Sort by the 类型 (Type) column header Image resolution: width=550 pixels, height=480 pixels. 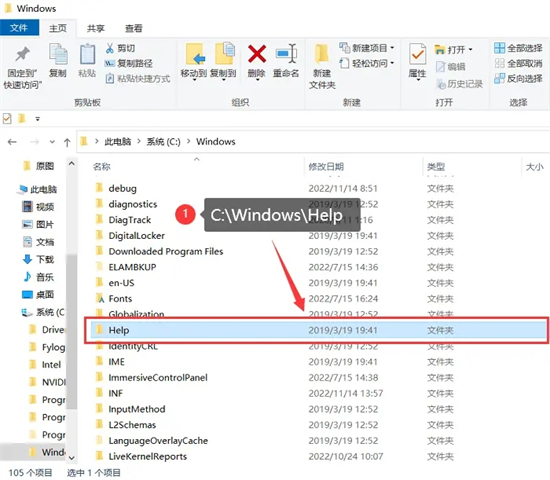click(x=436, y=166)
